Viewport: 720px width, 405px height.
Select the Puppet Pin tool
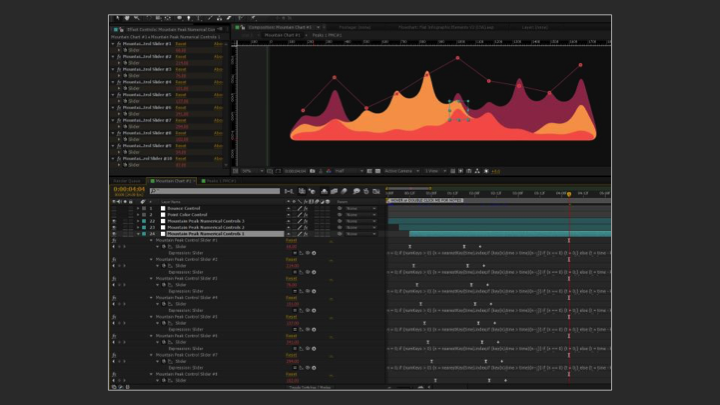click(253, 18)
